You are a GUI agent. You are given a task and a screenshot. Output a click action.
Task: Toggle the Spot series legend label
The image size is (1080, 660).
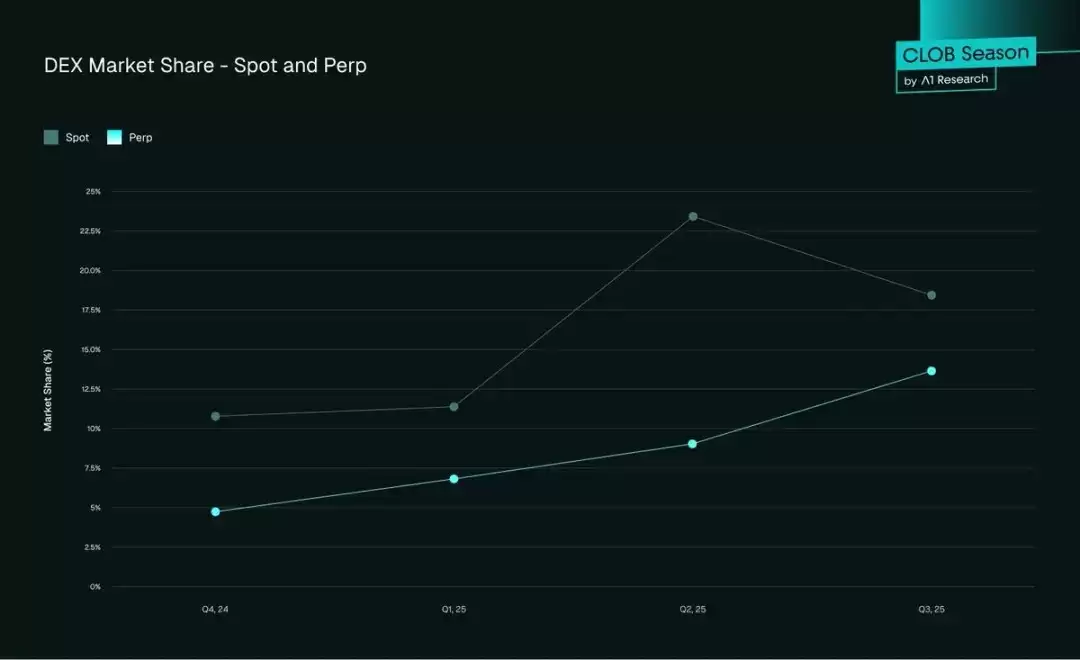[77, 138]
